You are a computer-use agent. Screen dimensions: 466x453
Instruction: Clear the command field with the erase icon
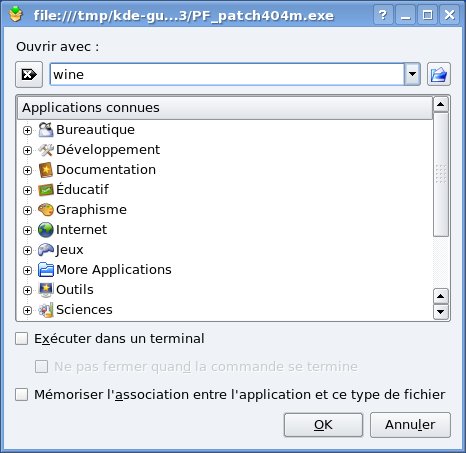pyautogui.click(x=29, y=74)
